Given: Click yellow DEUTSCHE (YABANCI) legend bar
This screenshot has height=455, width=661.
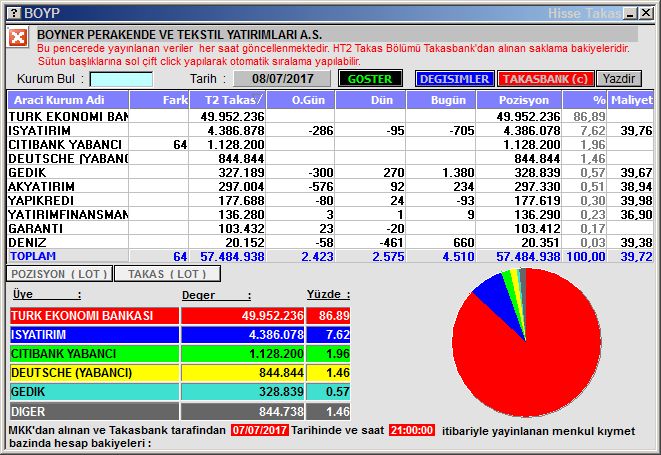Looking at the screenshot, I should (x=94, y=373).
